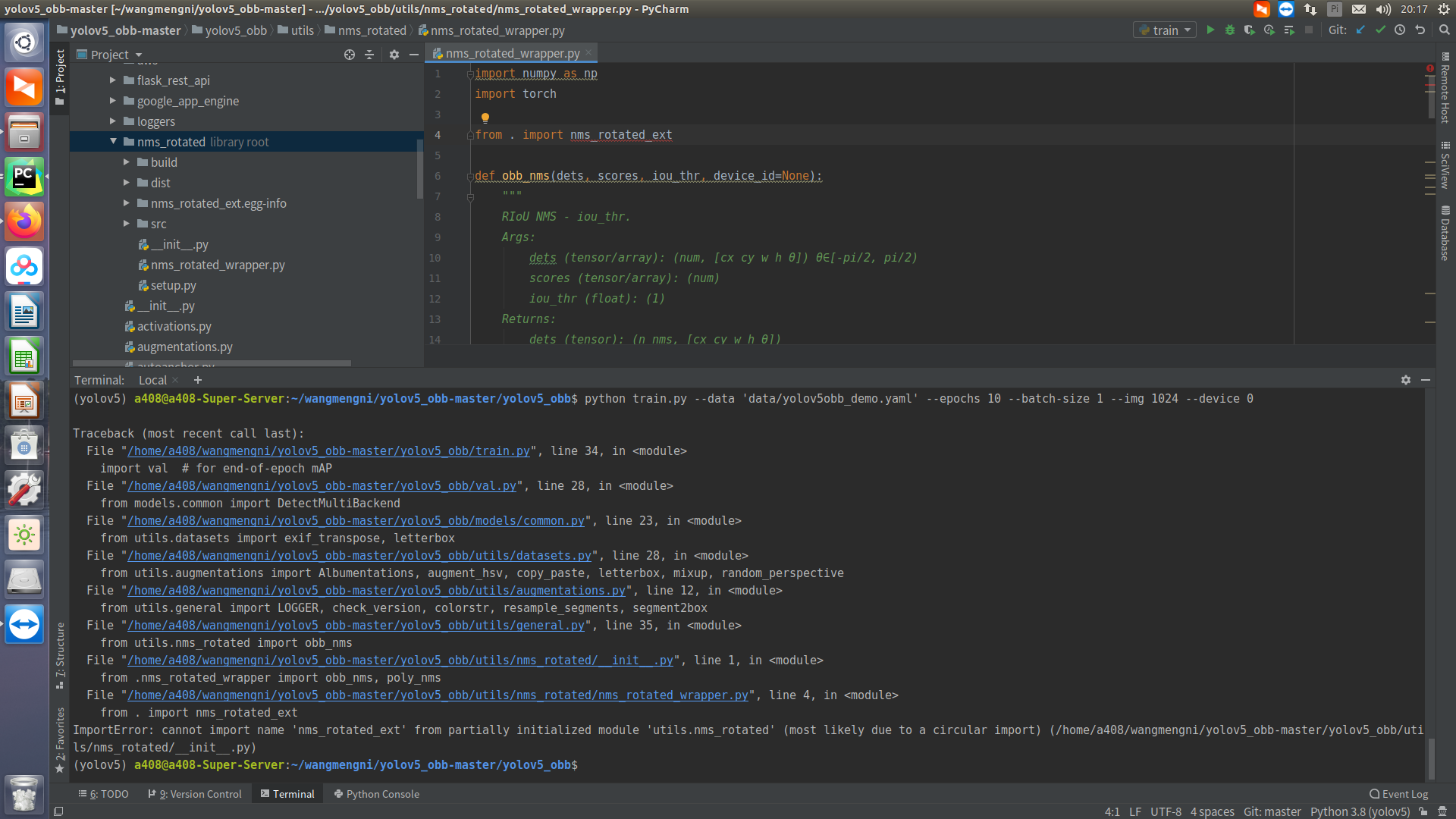Show Git history clock icon
Image resolution: width=1456 pixels, height=819 pixels.
pyautogui.click(x=1400, y=30)
